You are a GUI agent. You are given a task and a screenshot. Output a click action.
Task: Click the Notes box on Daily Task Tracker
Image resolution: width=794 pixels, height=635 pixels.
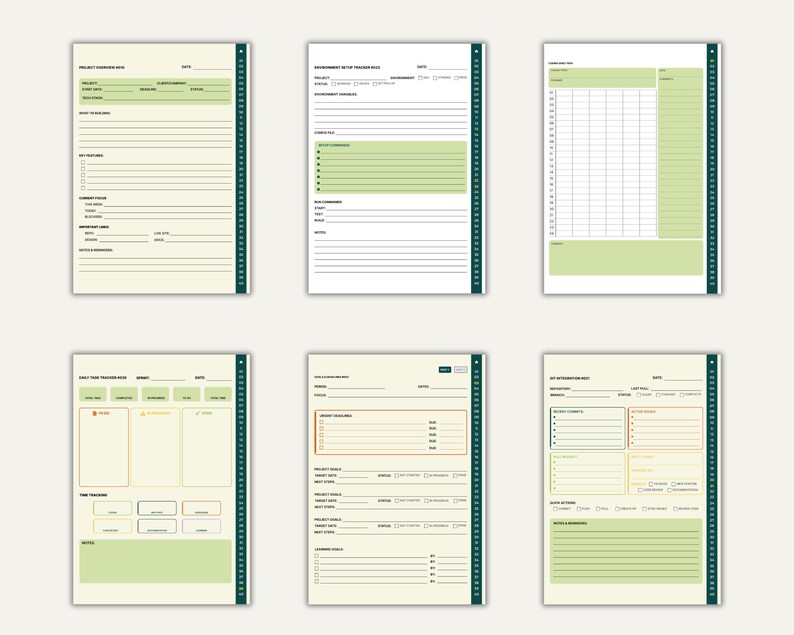click(155, 561)
